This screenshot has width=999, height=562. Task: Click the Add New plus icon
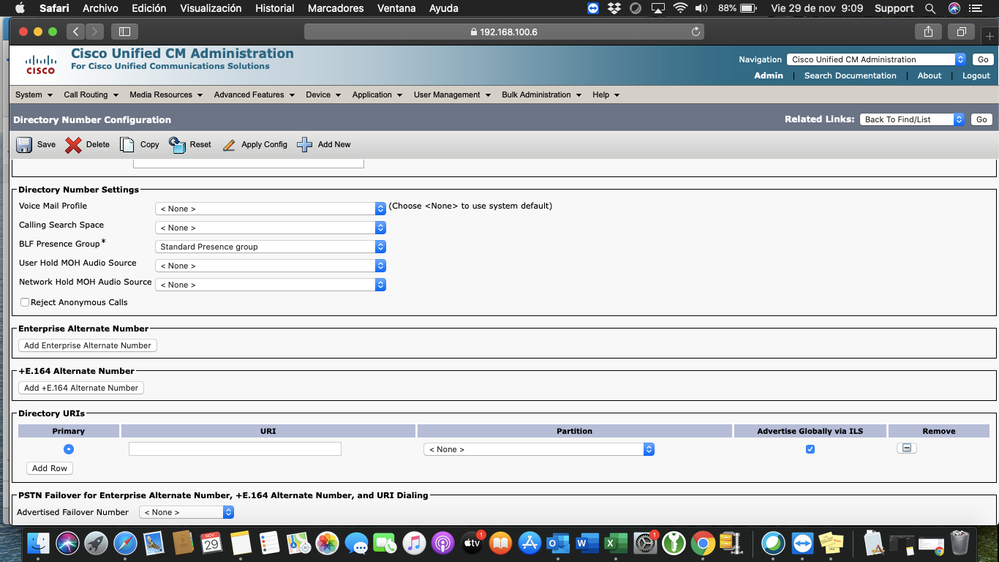tap(305, 145)
